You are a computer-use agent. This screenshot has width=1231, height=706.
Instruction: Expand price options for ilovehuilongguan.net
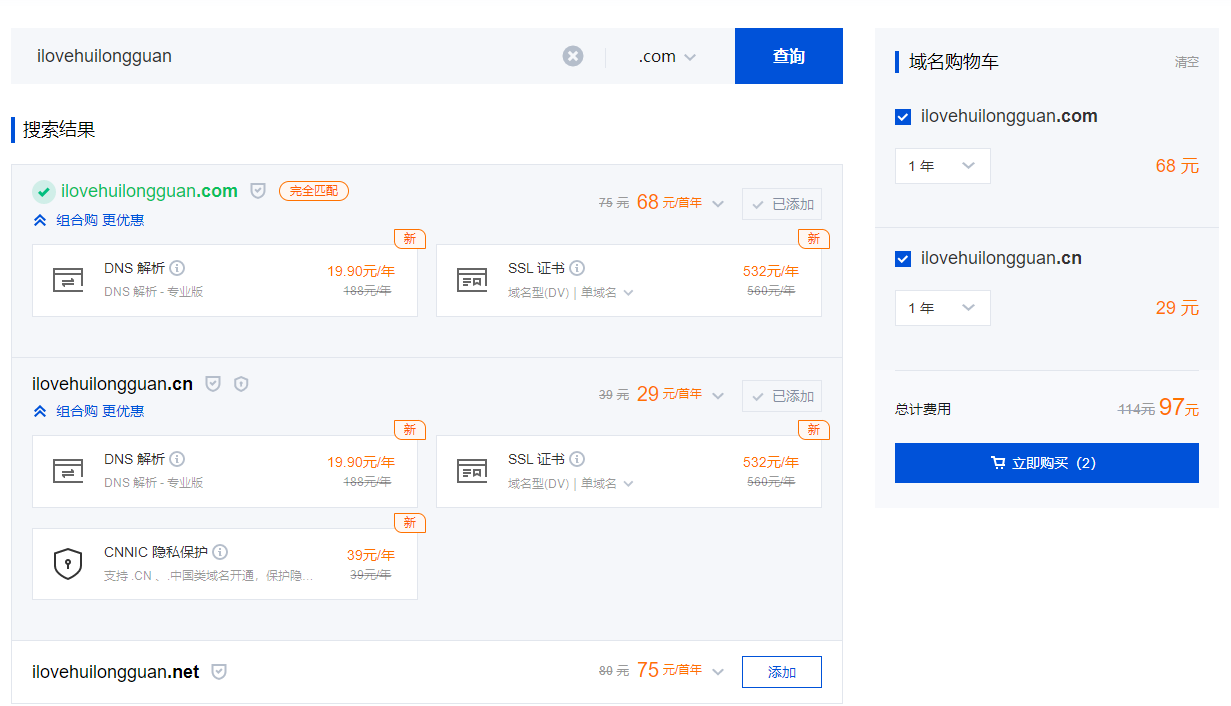(x=718, y=672)
